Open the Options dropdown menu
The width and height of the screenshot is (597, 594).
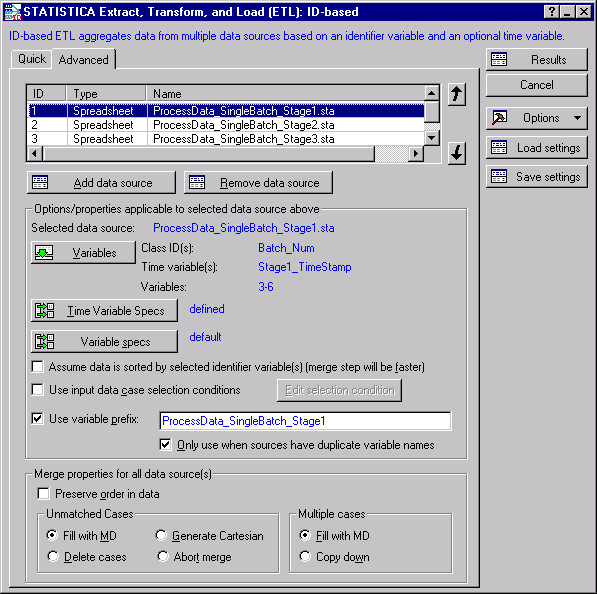pyautogui.click(x=536, y=118)
